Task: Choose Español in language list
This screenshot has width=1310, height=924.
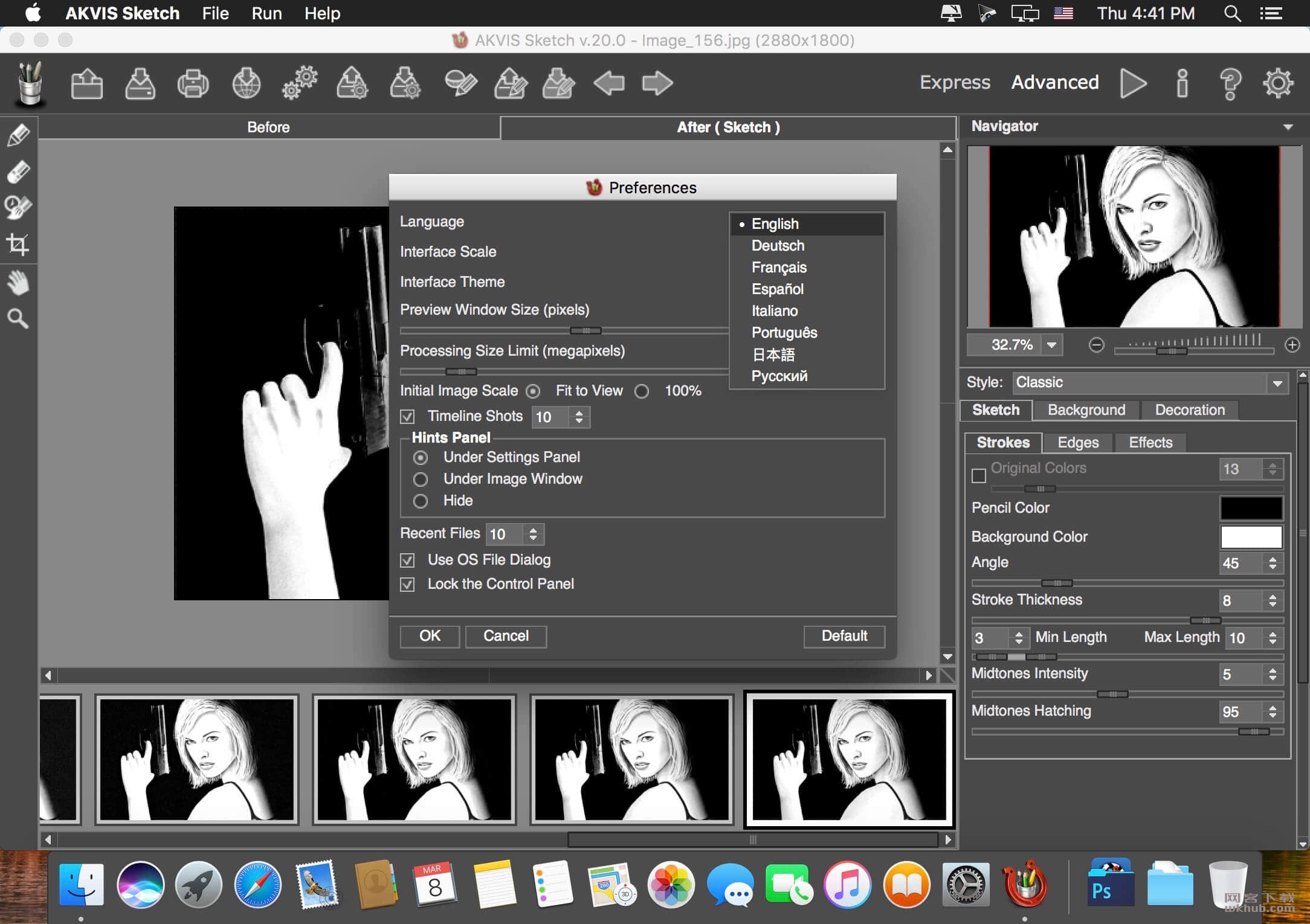Action: [x=777, y=289]
